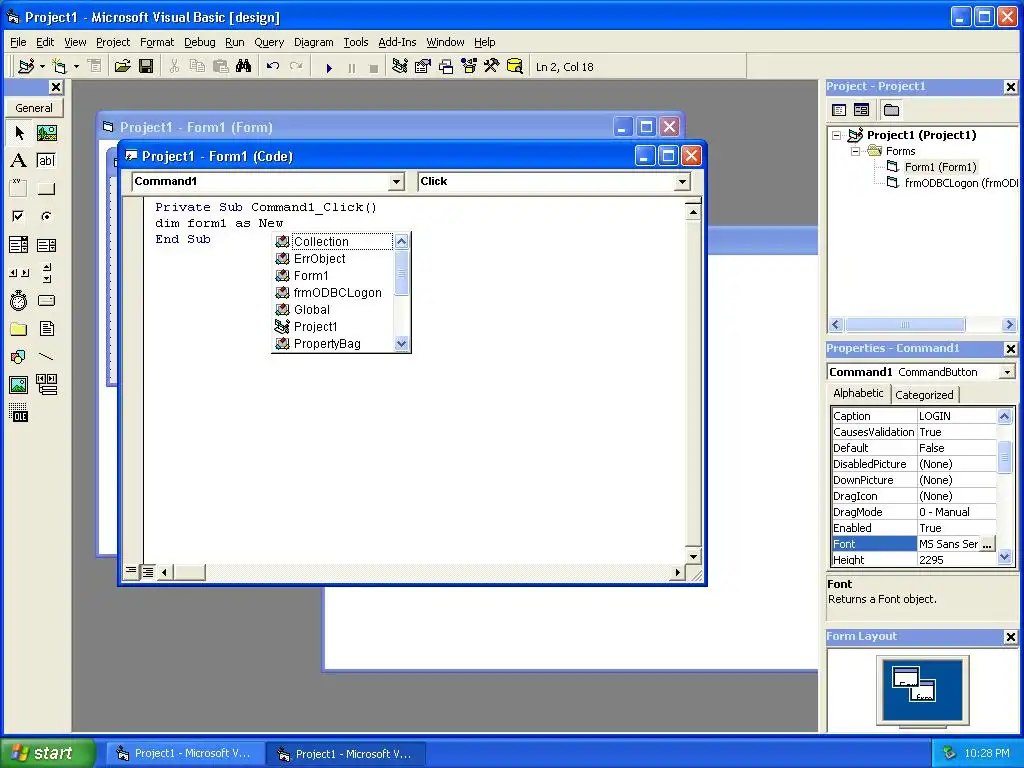Switch to Alphabetic properties tab
Viewport: 1024px width, 768px height.
tap(858, 393)
